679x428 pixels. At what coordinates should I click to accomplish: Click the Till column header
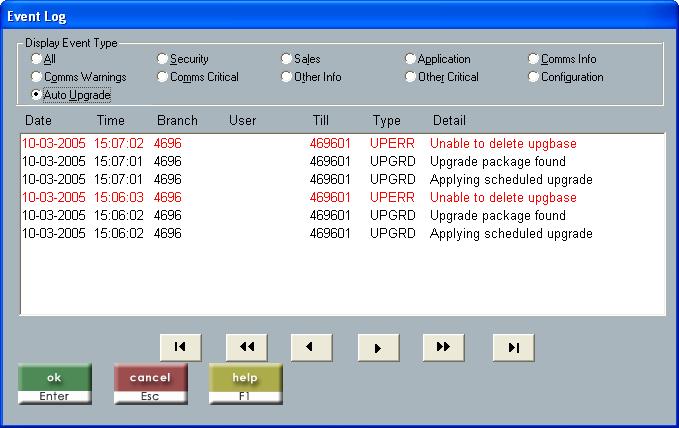(x=320, y=120)
